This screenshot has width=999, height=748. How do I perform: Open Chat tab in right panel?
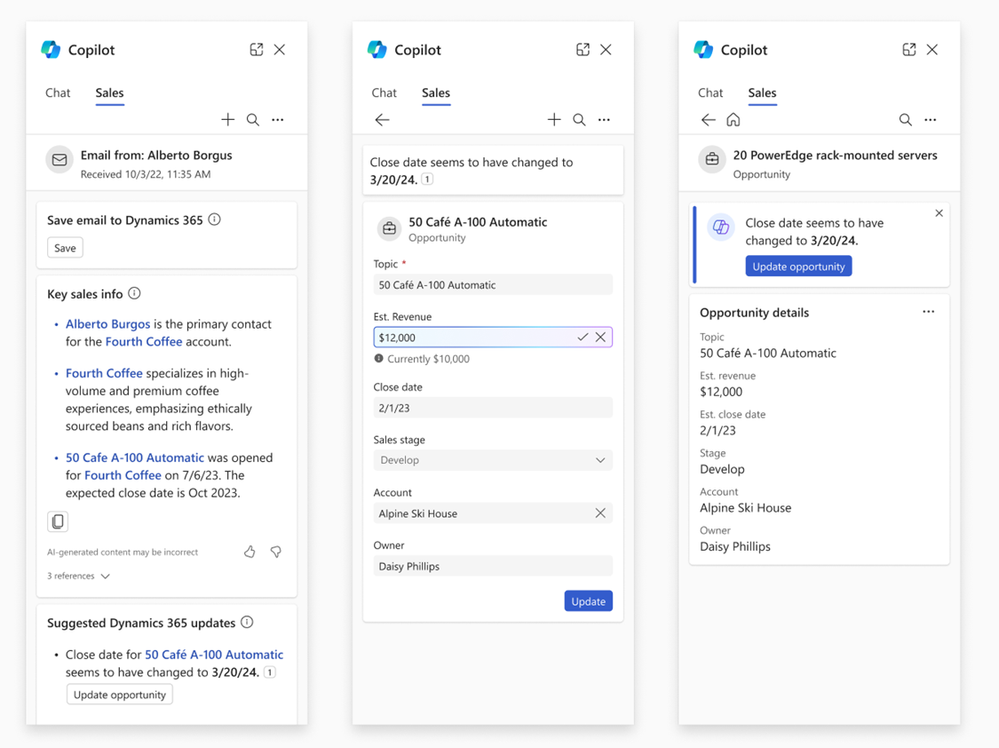point(710,93)
